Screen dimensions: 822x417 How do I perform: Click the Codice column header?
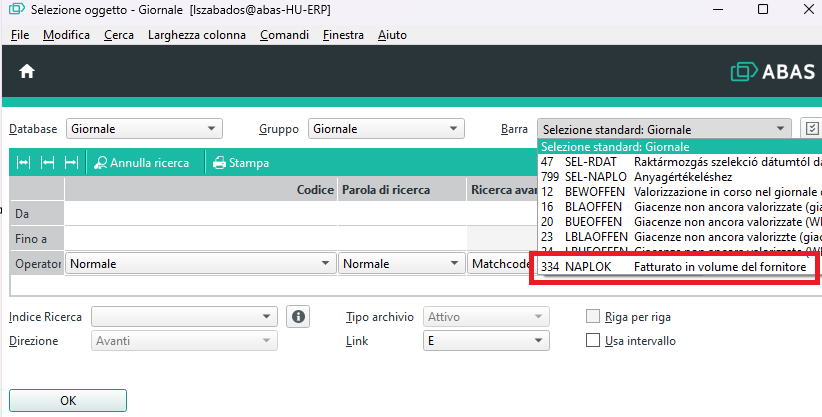(x=200, y=189)
